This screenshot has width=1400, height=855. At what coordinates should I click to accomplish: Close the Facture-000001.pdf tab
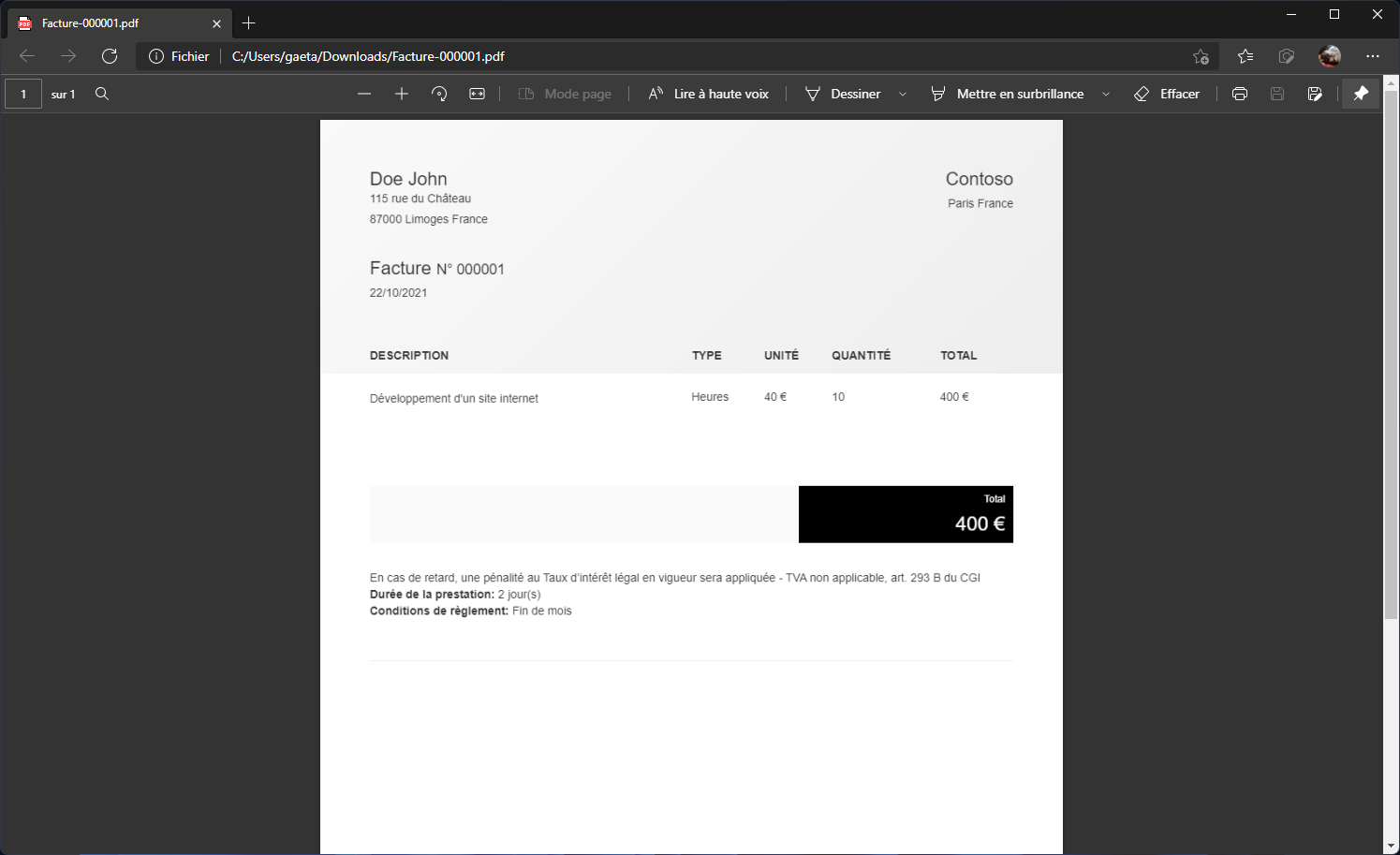click(216, 23)
